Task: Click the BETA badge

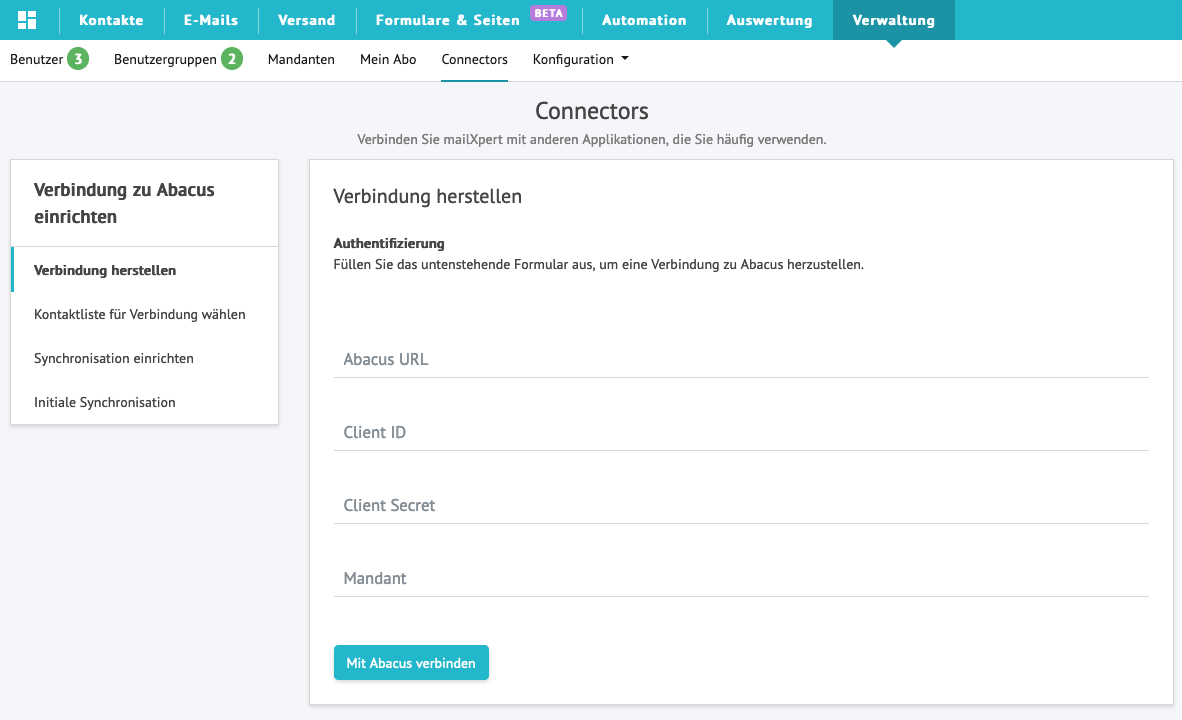Action: (x=548, y=13)
